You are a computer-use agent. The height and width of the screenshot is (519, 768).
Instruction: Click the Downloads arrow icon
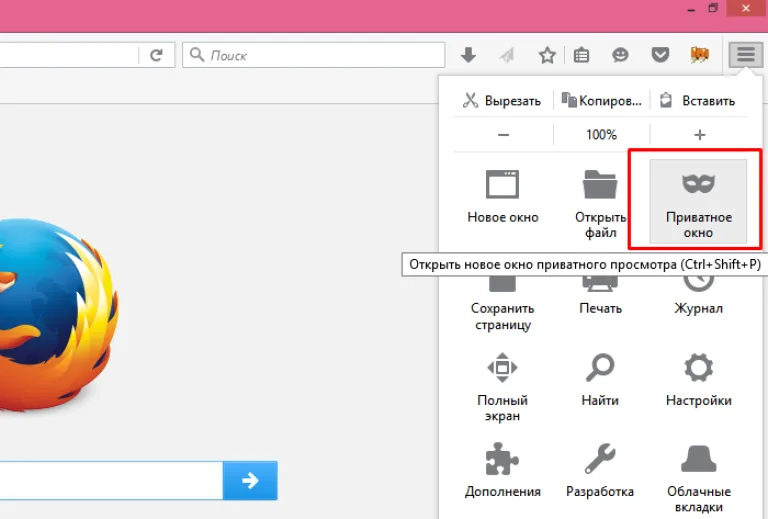(468, 55)
